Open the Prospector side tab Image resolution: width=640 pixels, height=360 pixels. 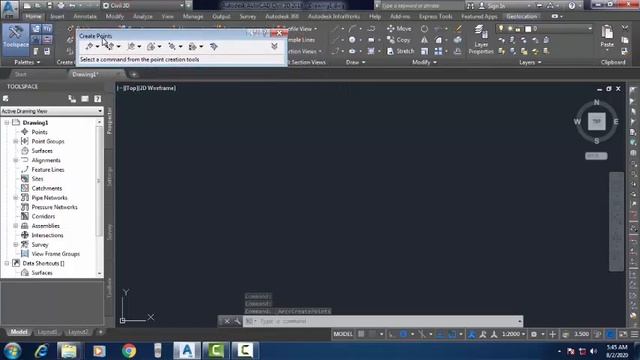tap(109, 121)
